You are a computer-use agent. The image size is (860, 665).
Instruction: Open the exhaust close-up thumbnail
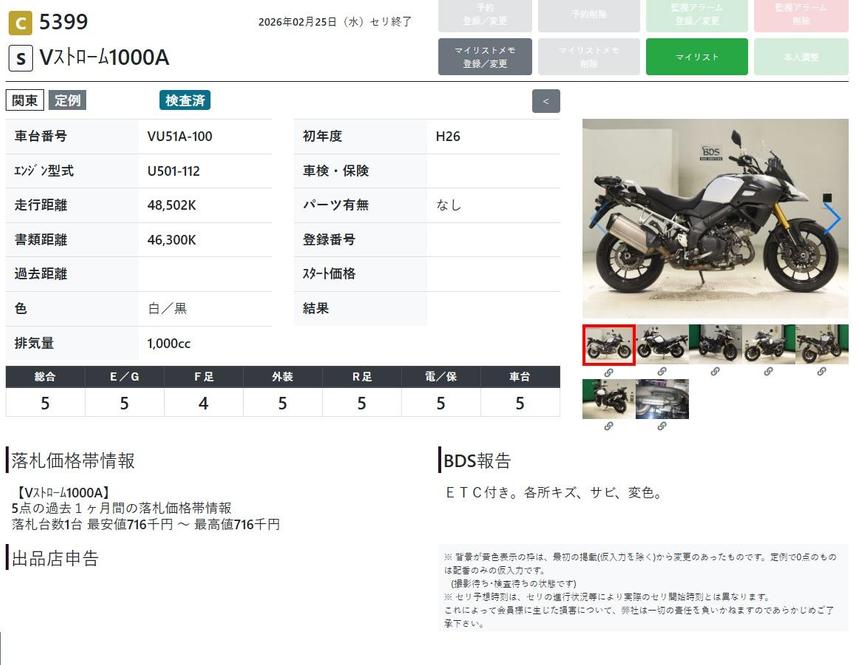(x=662, y=399)
